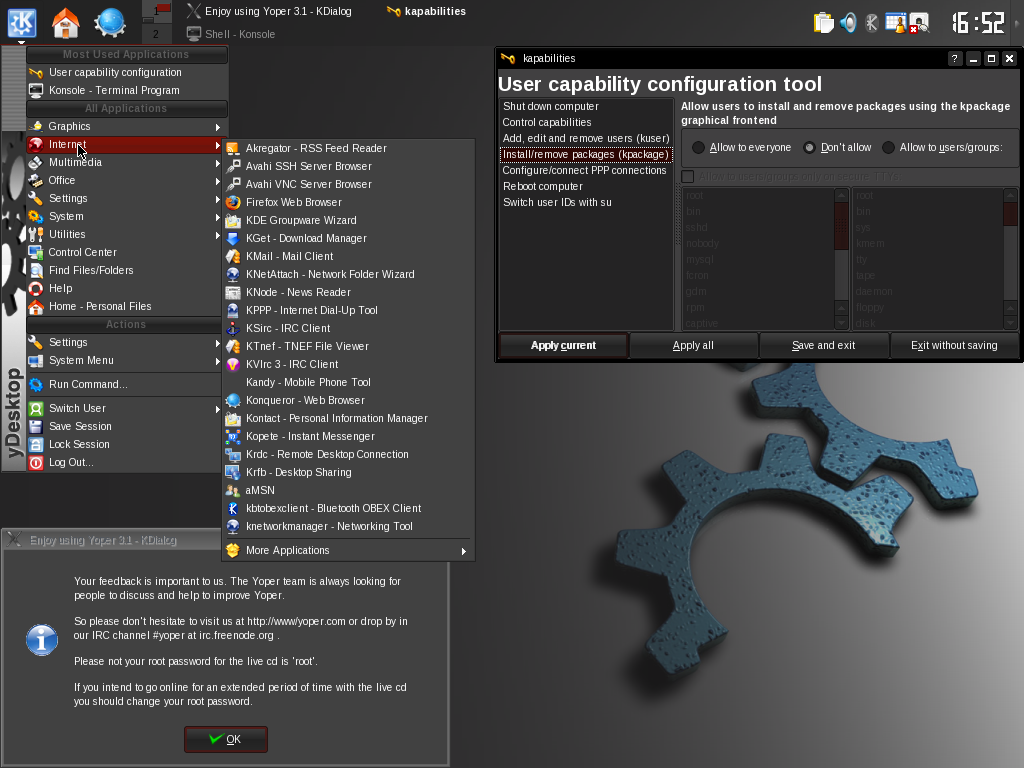This screenshot has height=768, width=1024.
Task: Click the Save and exit button
Action: click(x=824, y=345)
